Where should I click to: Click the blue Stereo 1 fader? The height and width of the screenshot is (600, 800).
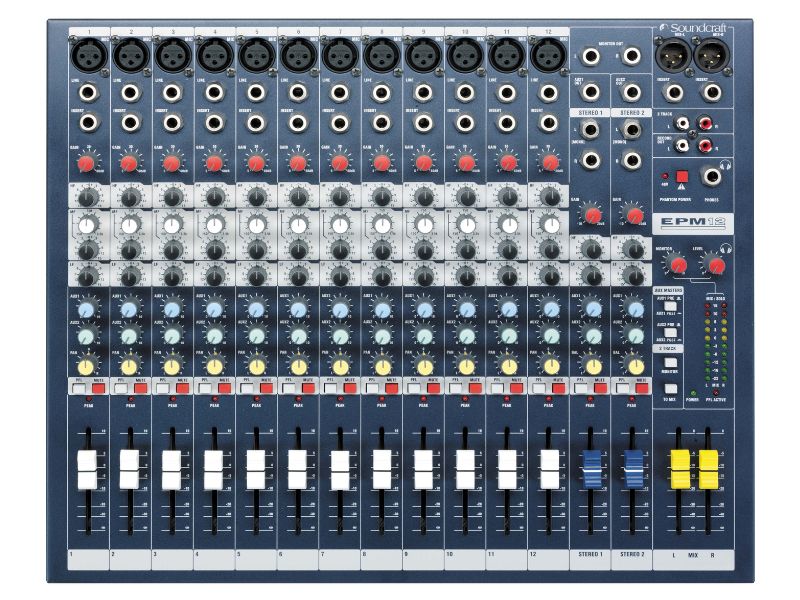[593, 465]
